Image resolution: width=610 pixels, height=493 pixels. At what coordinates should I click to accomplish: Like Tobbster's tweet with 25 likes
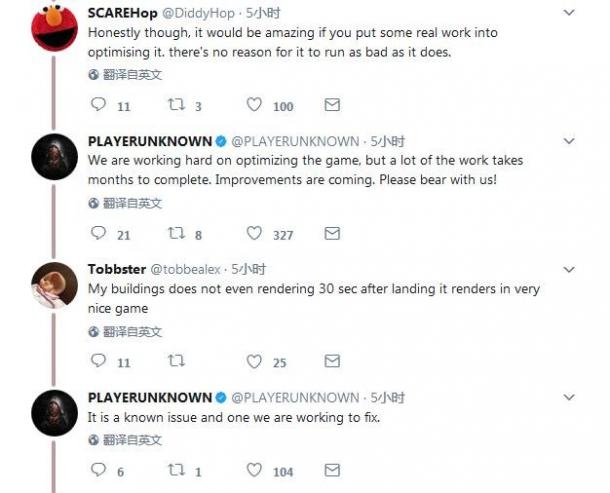pyautogui.click(x=254, y=361)
